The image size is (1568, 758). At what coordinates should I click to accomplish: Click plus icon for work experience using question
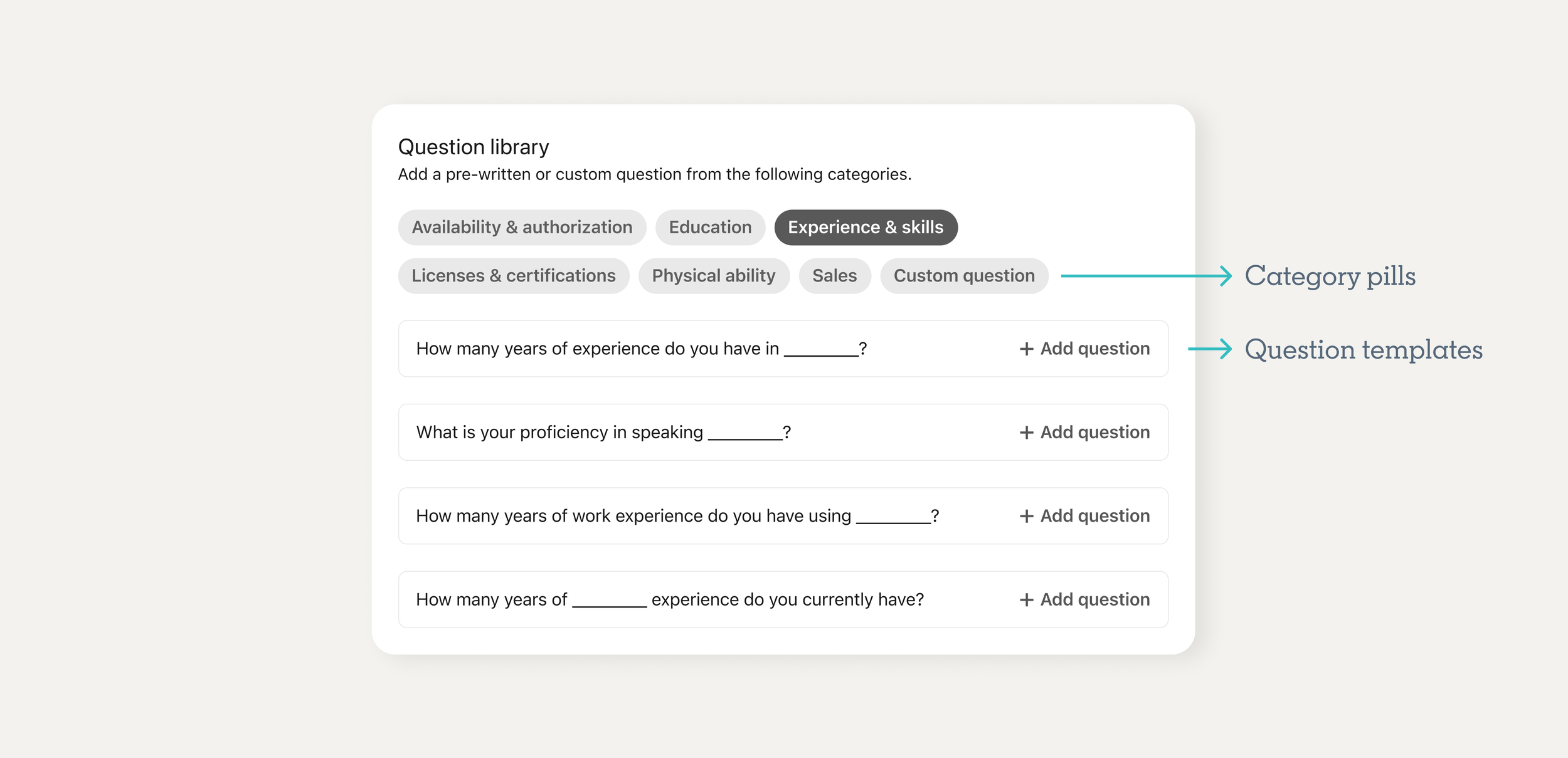(x=1026, y=516)
